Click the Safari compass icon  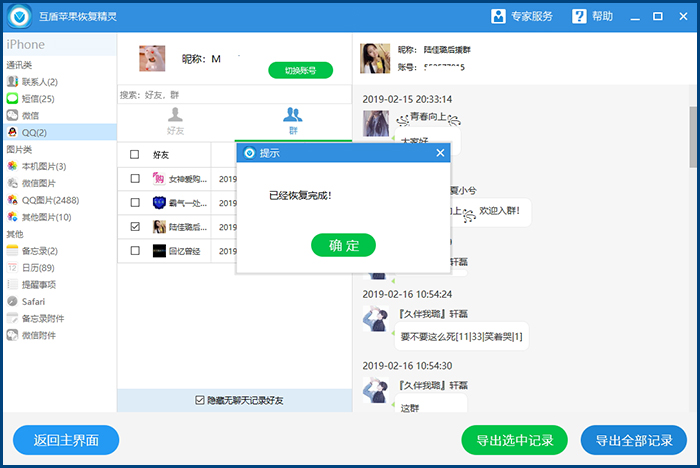12,301
